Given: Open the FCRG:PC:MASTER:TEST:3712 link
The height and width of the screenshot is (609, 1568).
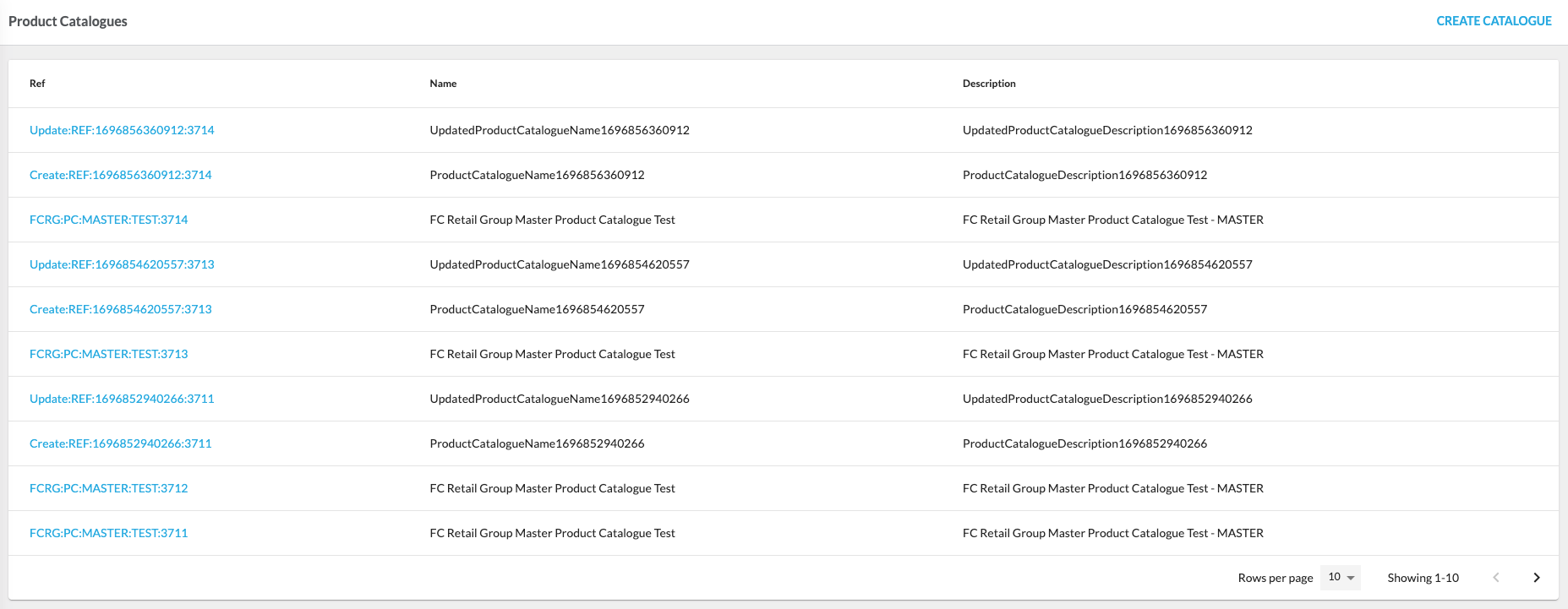Looking at the screenshot, I should click(x=108, y=488).
